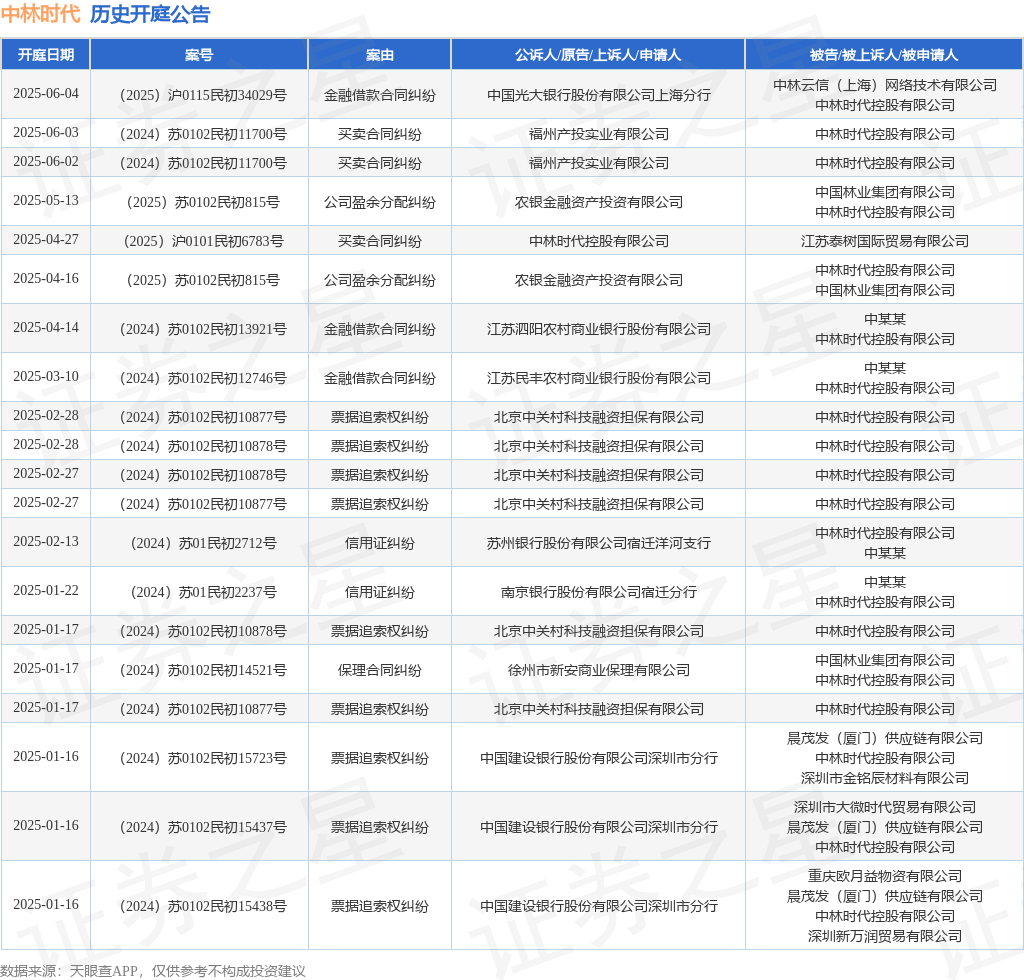Select date cell 2025-06-03
Screen dimensions: 1024x980
point(46,133)
